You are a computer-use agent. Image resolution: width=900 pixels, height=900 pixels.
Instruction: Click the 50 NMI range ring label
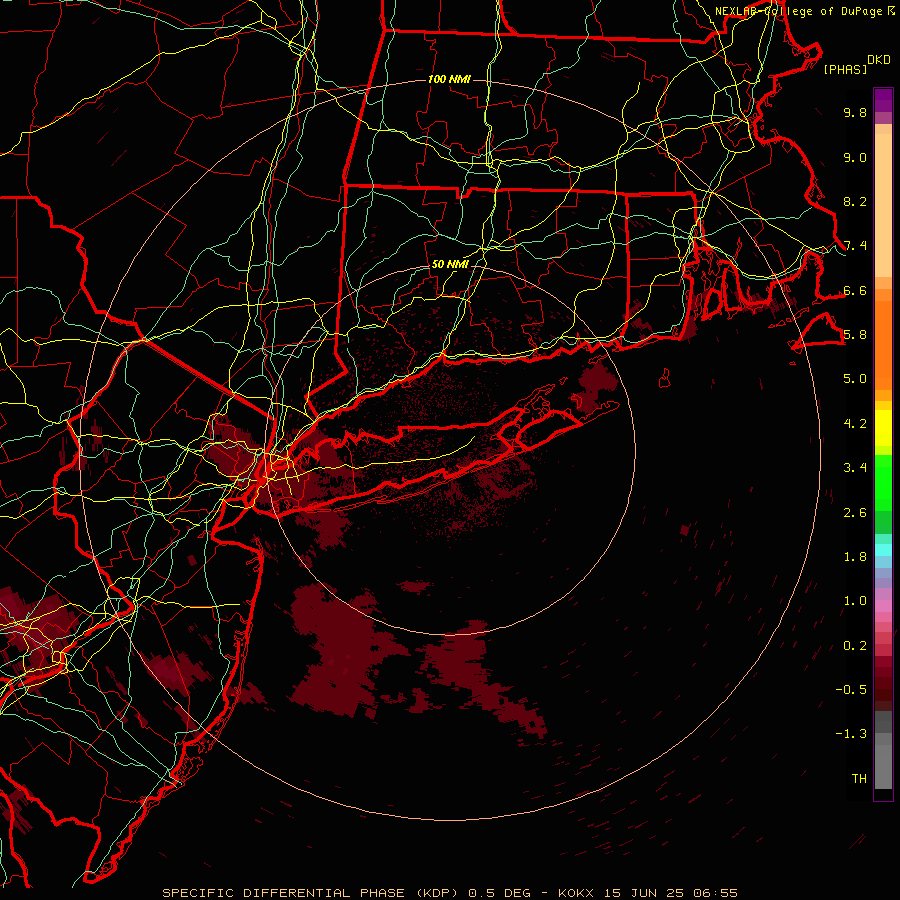(x=450, y=264)
